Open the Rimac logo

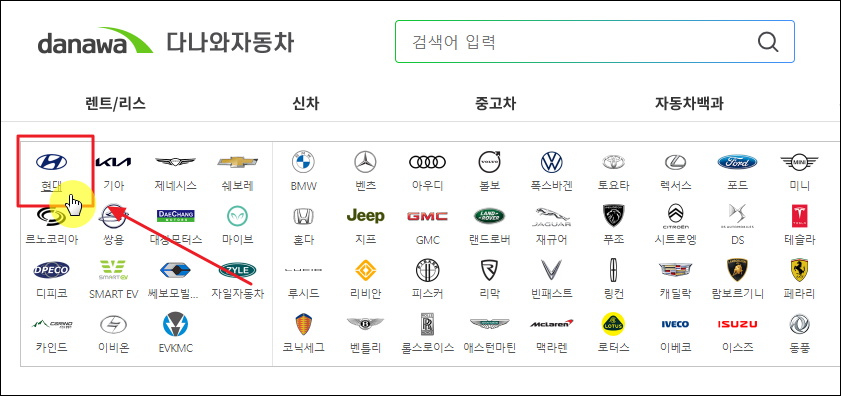point(490,270)
